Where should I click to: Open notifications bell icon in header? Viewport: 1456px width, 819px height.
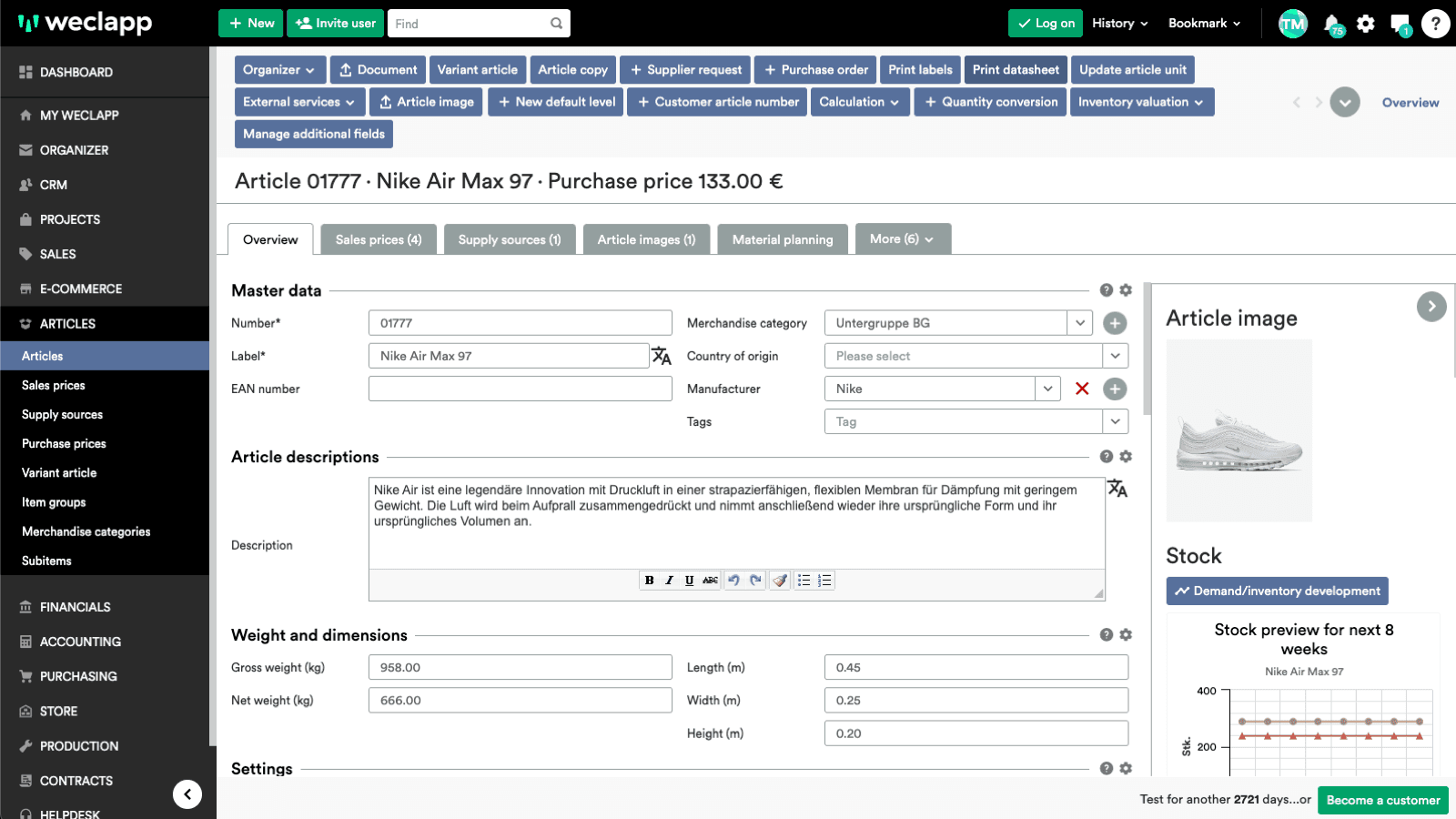pos(1331,24)
